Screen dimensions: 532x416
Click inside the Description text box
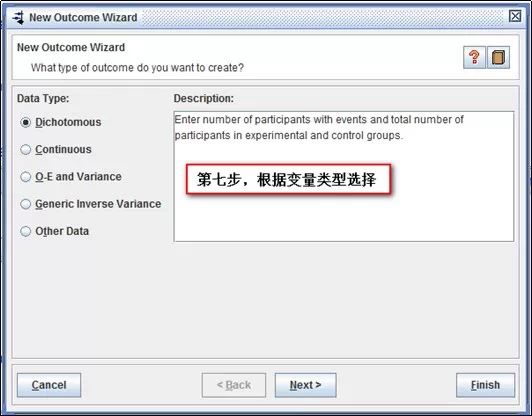point(344,176)
